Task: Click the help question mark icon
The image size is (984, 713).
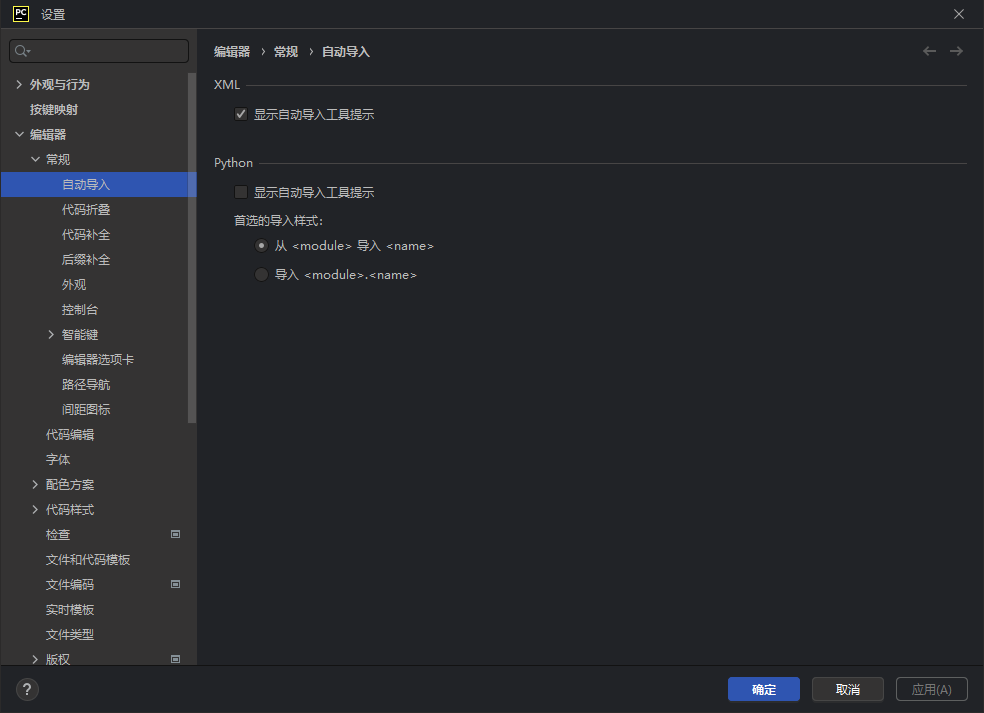Action: click(27, 689)
